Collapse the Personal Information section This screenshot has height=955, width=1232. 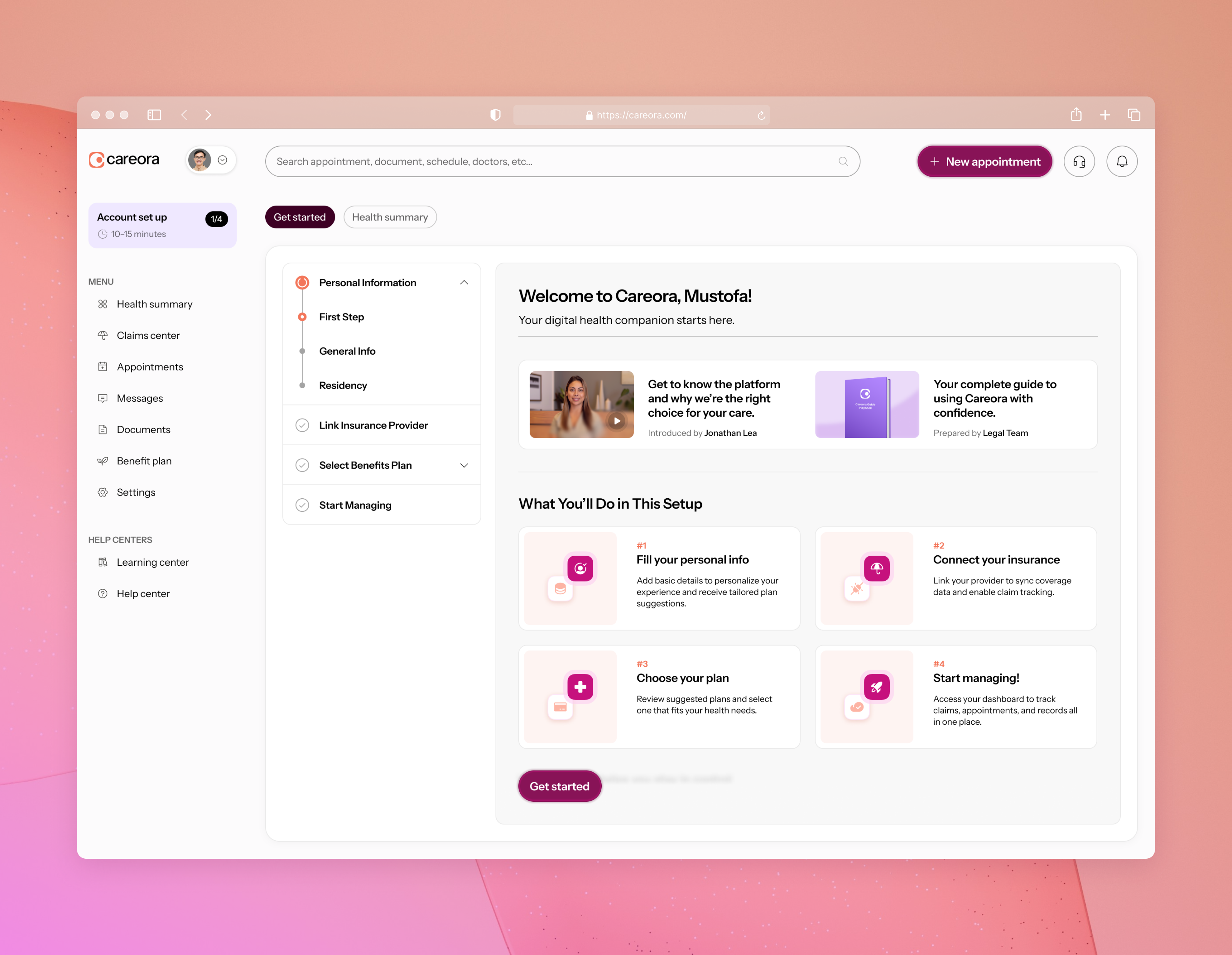[x=464, y=282]
